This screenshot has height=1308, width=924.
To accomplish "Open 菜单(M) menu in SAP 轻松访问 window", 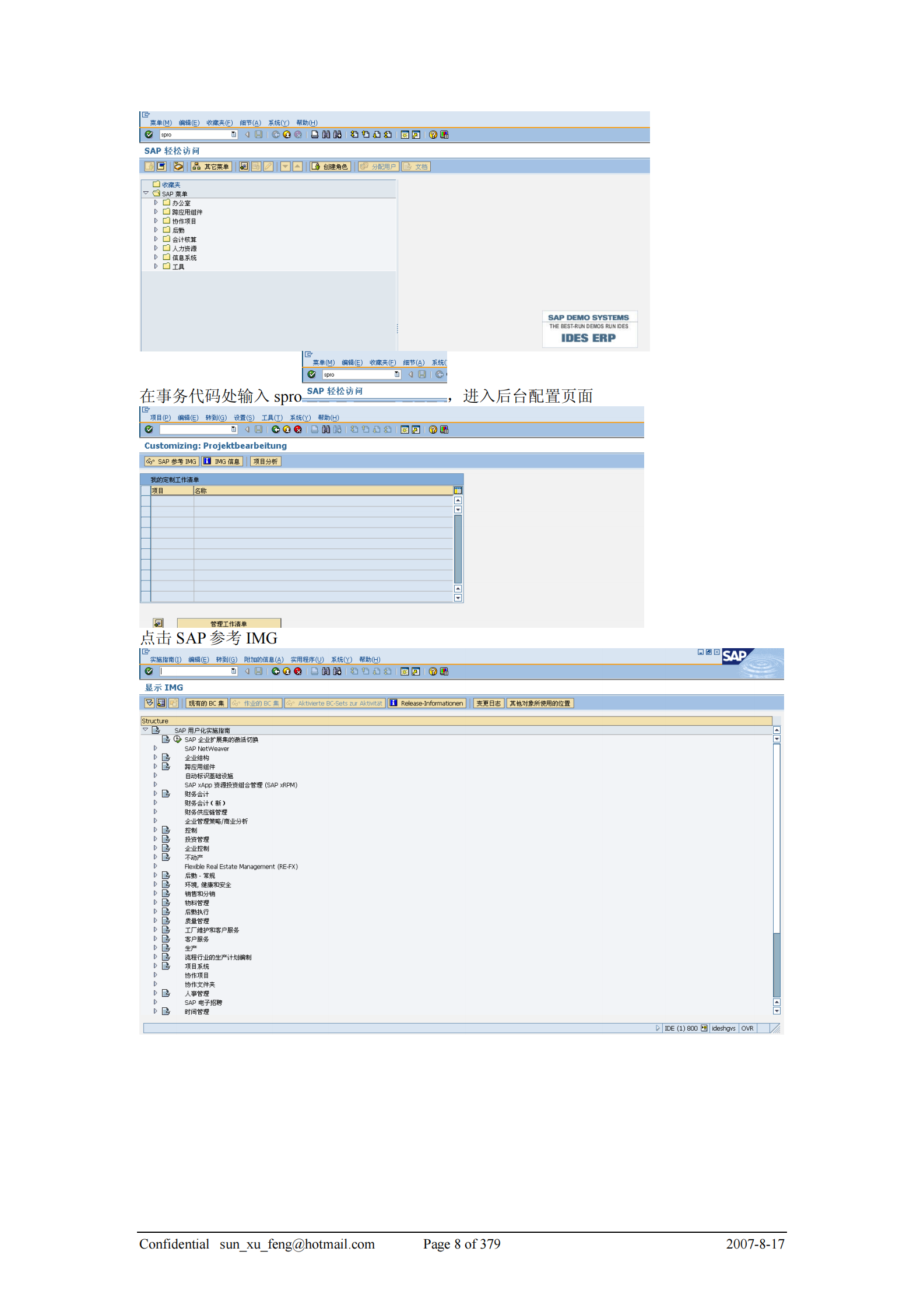I will pyautogui.click(x=160, y=123).
